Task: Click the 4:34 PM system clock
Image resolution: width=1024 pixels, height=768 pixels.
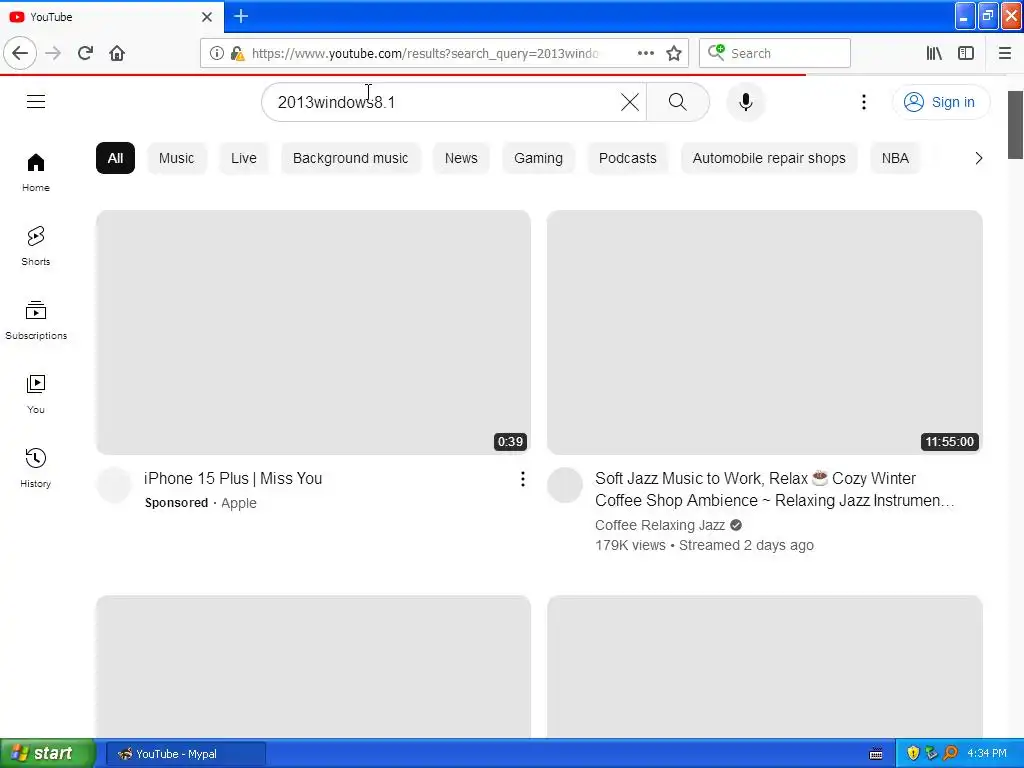Action: coord(987,754)
